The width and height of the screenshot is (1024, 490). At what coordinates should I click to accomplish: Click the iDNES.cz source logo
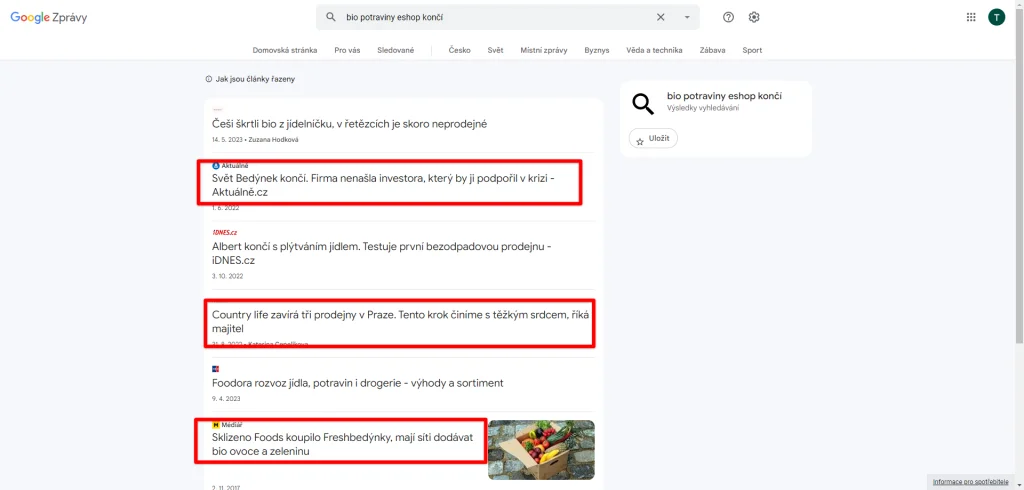tap(225, 233)
